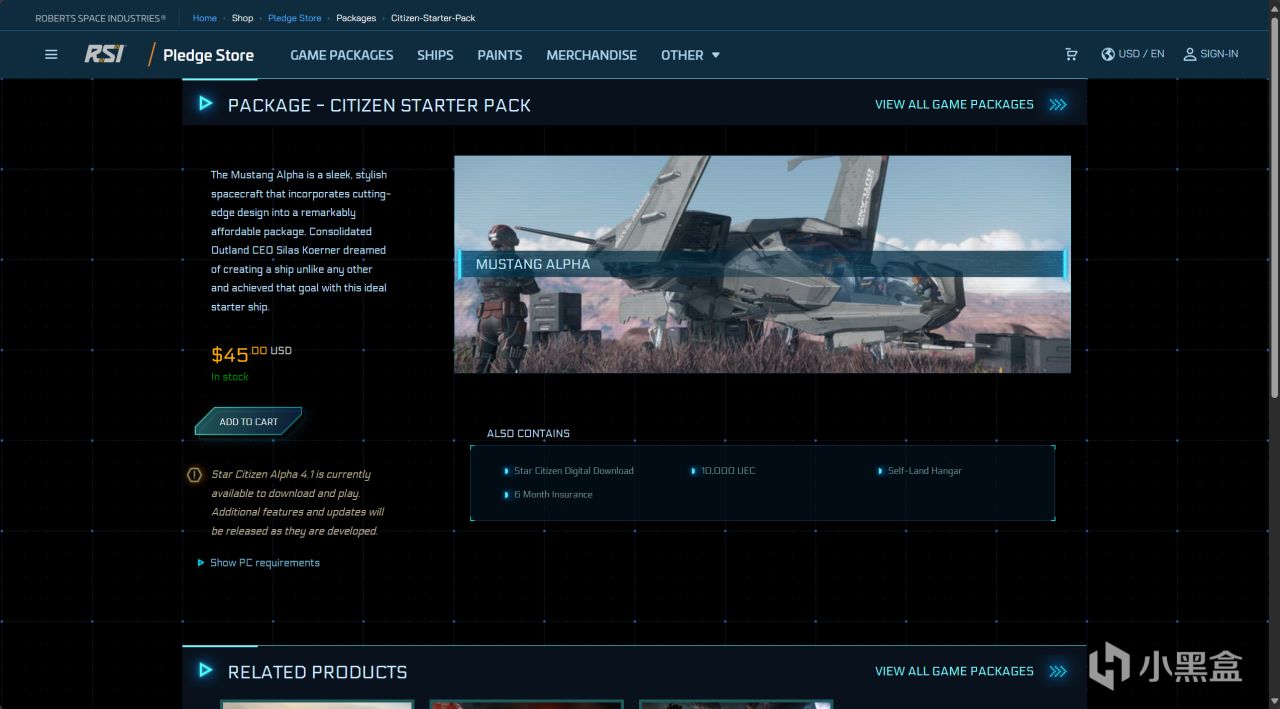Image resolution: width=1280 pixels, height=709 pixels.
Task: Click PACKAGE - CITIZEN STARTER PACK title
Action: (379, 105)
